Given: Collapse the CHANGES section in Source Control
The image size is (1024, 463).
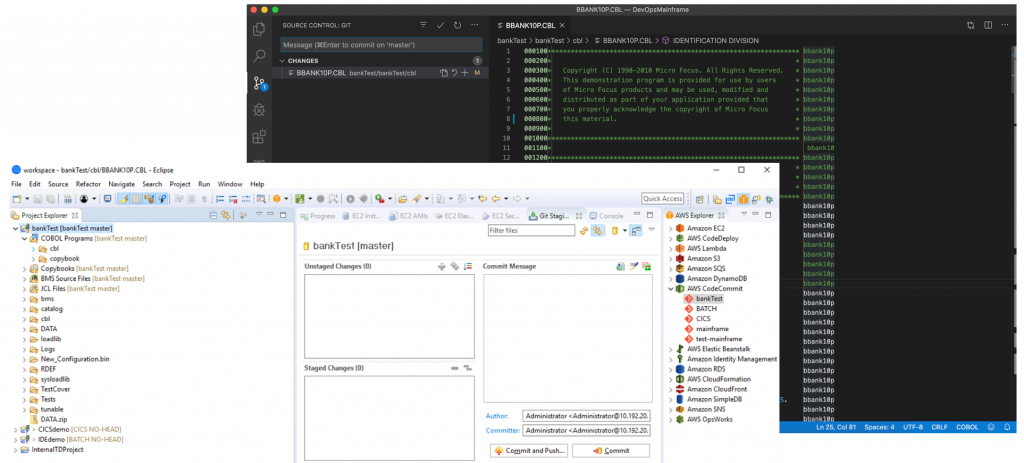Looking at the screenshot, I should click(x=280, y=61).
